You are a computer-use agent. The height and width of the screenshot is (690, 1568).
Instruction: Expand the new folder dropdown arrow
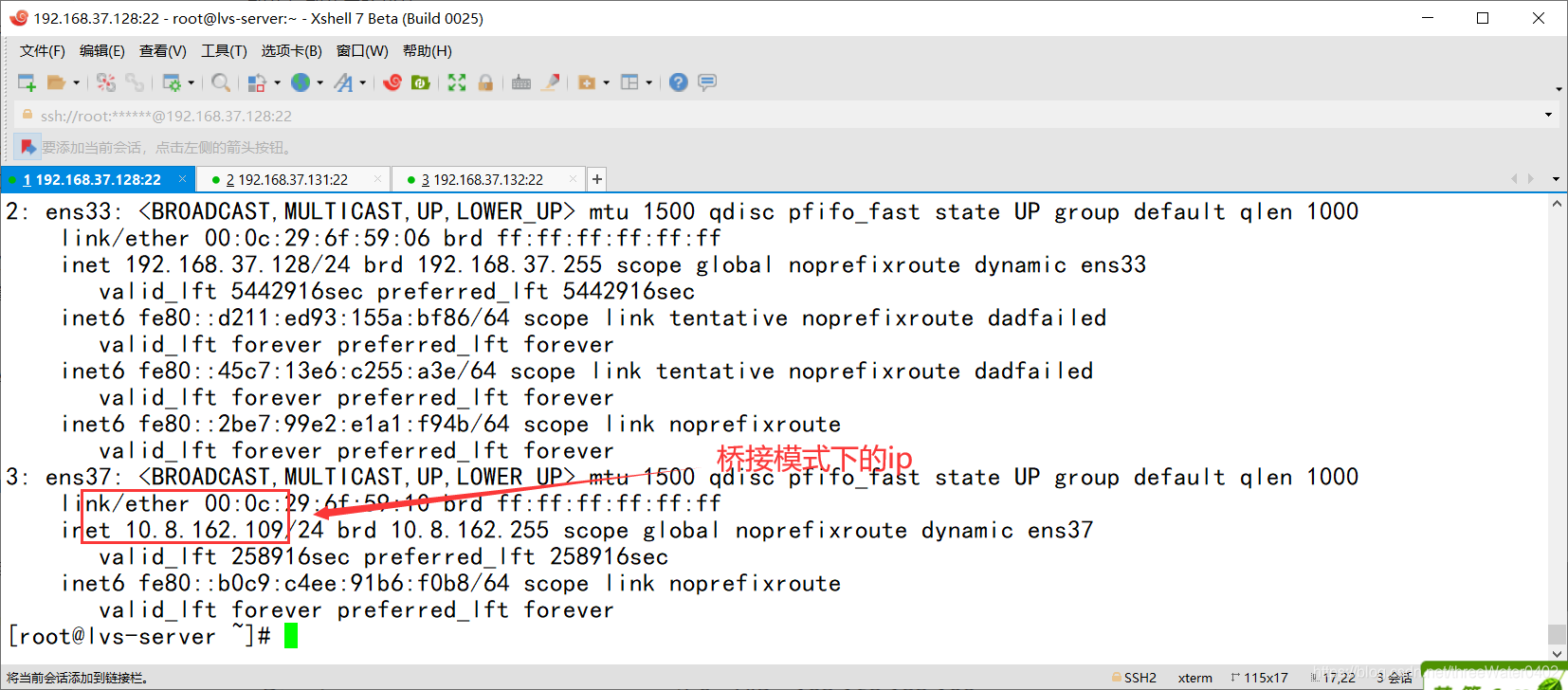tap(606, 82)
